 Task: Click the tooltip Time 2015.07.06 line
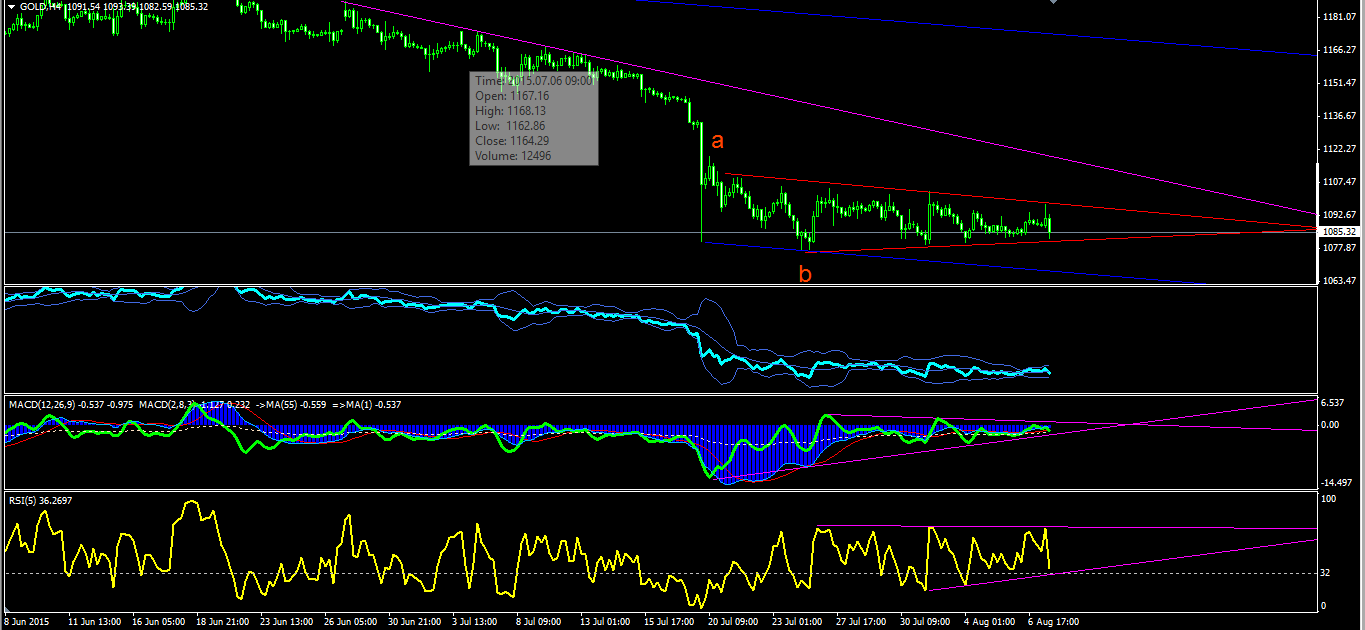pos(535,81)
